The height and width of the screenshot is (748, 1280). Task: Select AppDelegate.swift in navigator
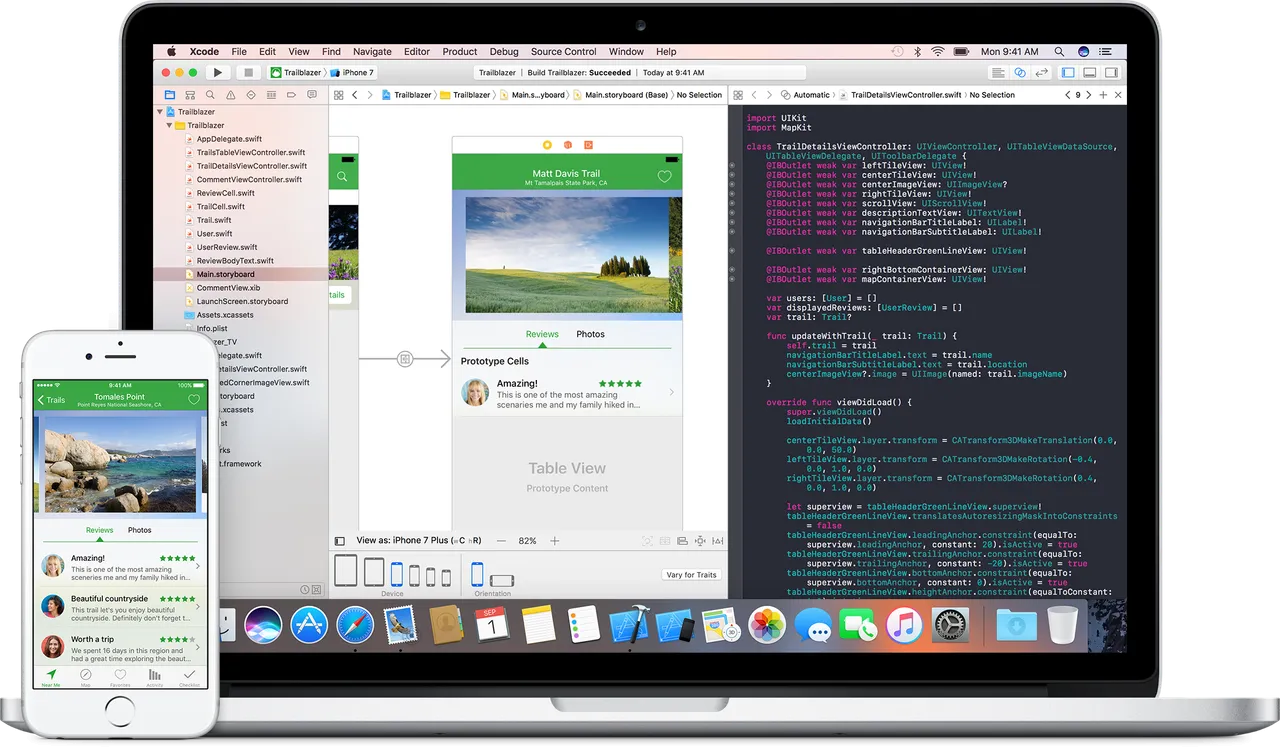[229, 139]
